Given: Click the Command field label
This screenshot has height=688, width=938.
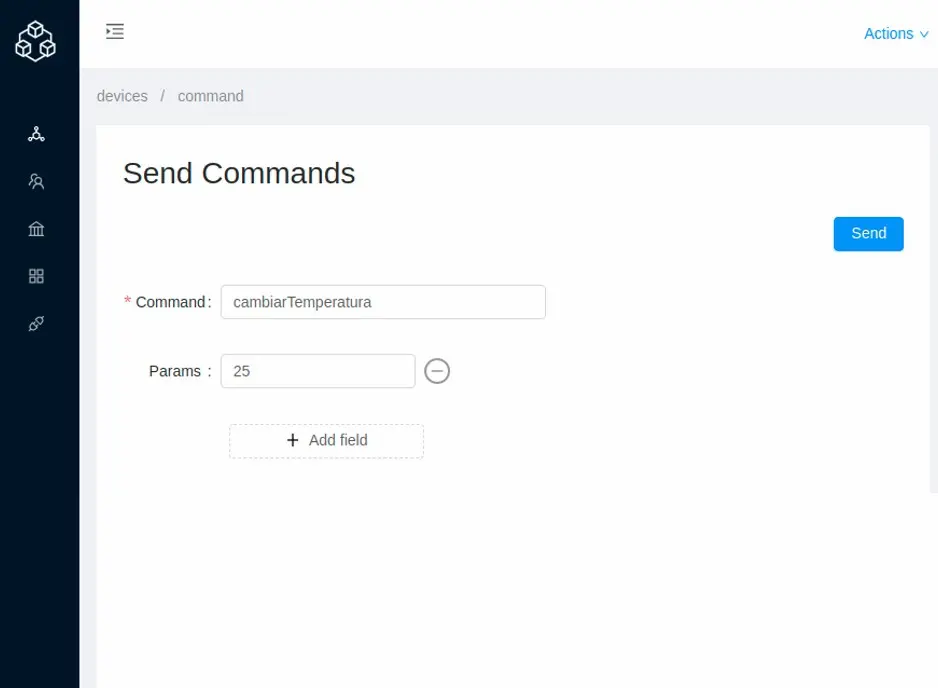Looking at the screenshot, I should pos(171,302).
